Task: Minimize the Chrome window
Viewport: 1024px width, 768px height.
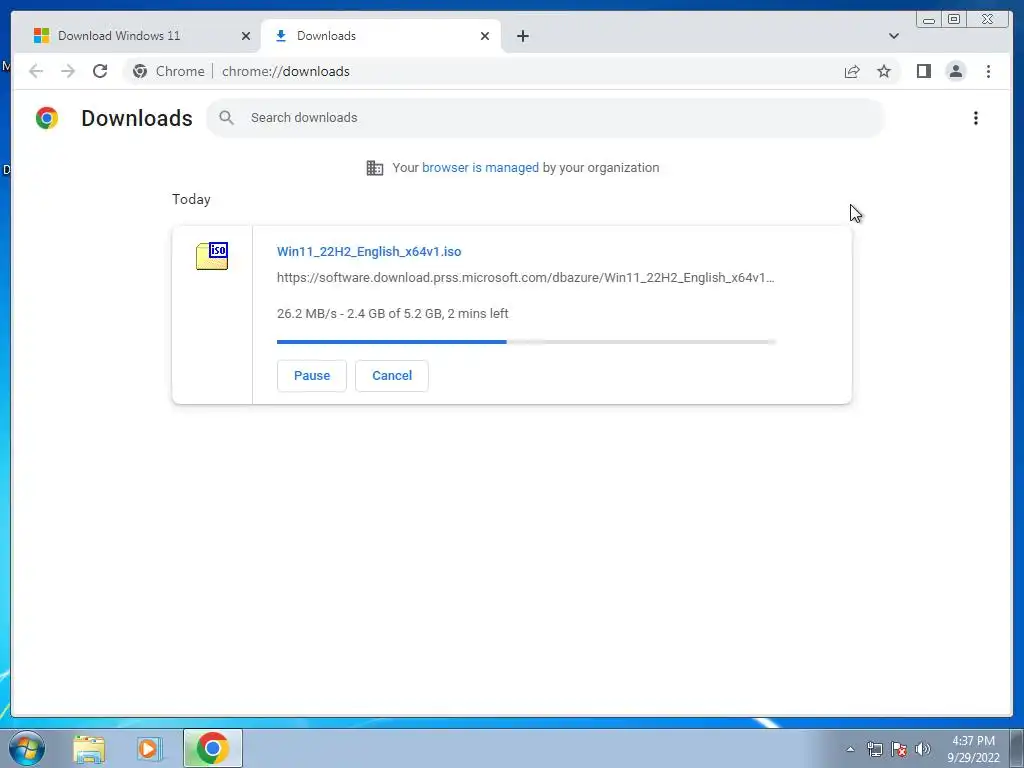Action: click(x=929, y=20)
